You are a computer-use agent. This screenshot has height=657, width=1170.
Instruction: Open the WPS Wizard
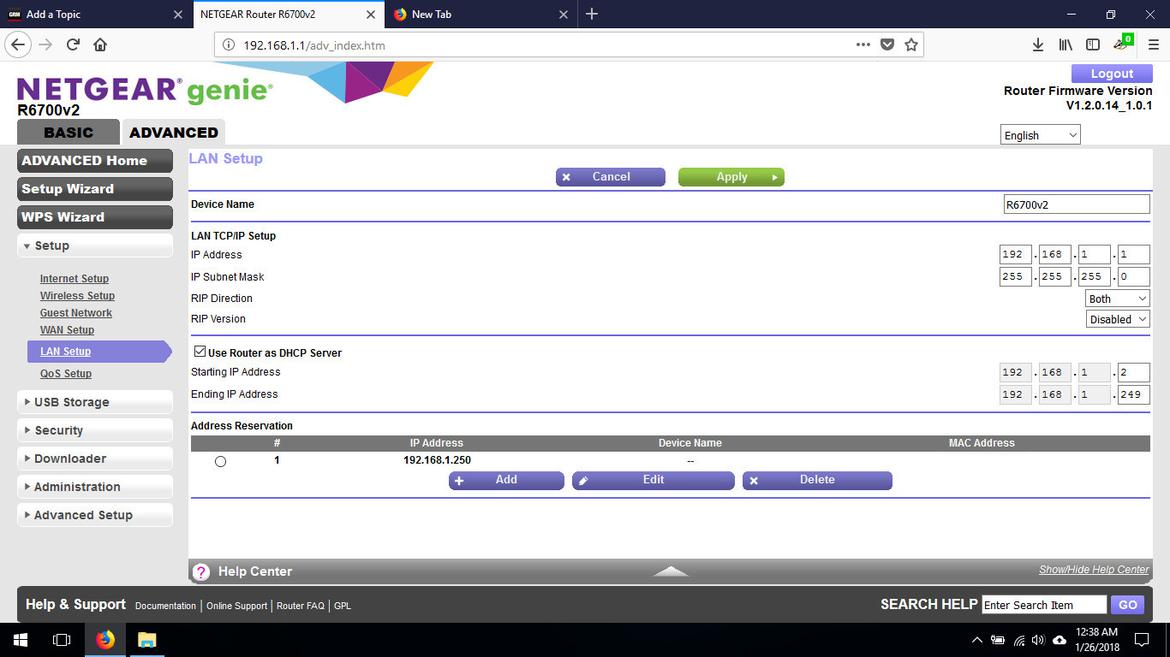[95, 217]
